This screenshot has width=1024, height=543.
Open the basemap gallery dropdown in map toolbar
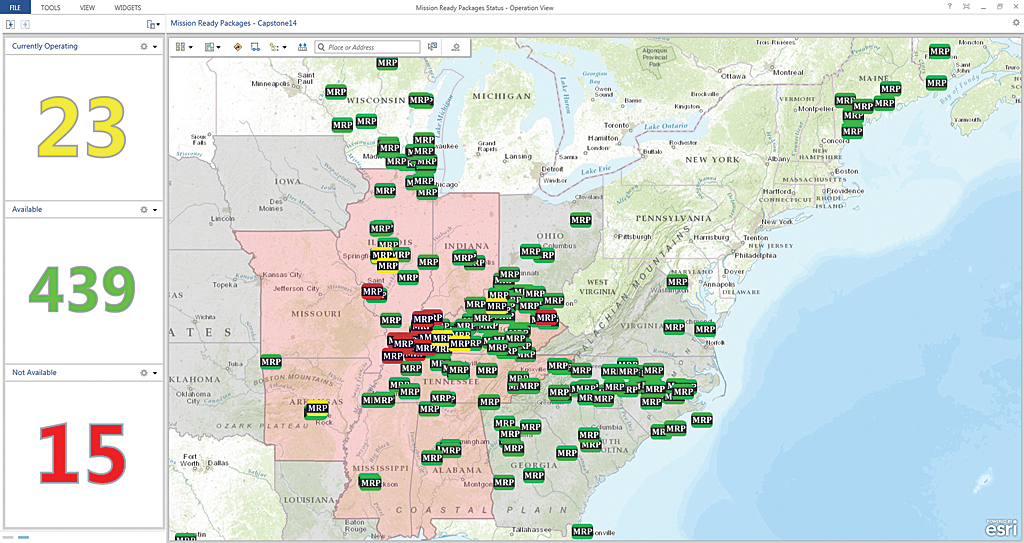184,47
